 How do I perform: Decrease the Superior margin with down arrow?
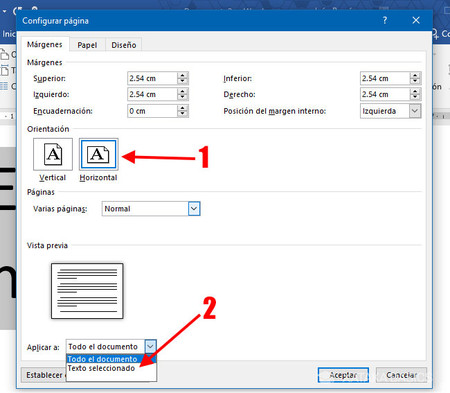point(183,81)
